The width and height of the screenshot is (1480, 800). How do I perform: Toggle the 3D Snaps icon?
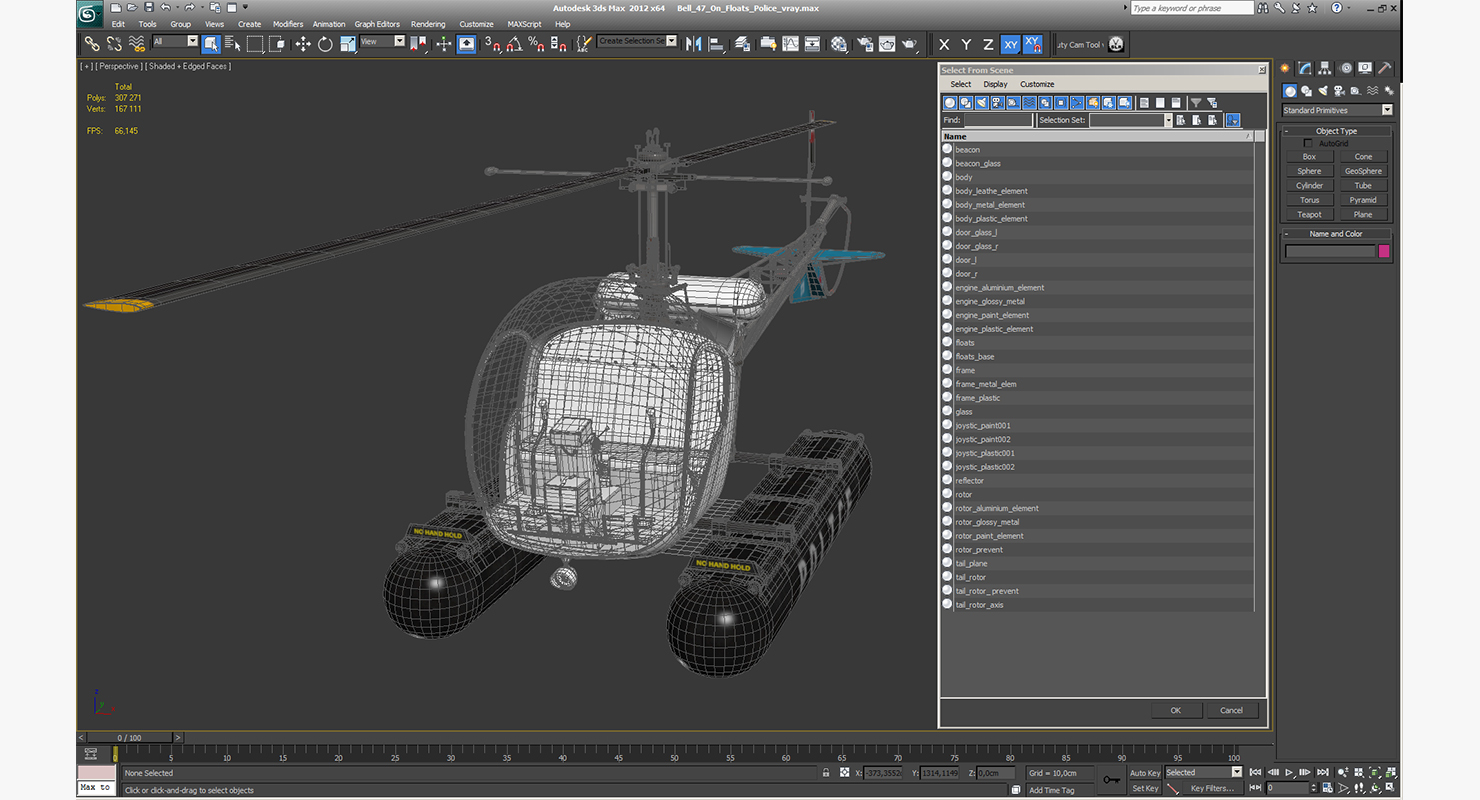493,44
